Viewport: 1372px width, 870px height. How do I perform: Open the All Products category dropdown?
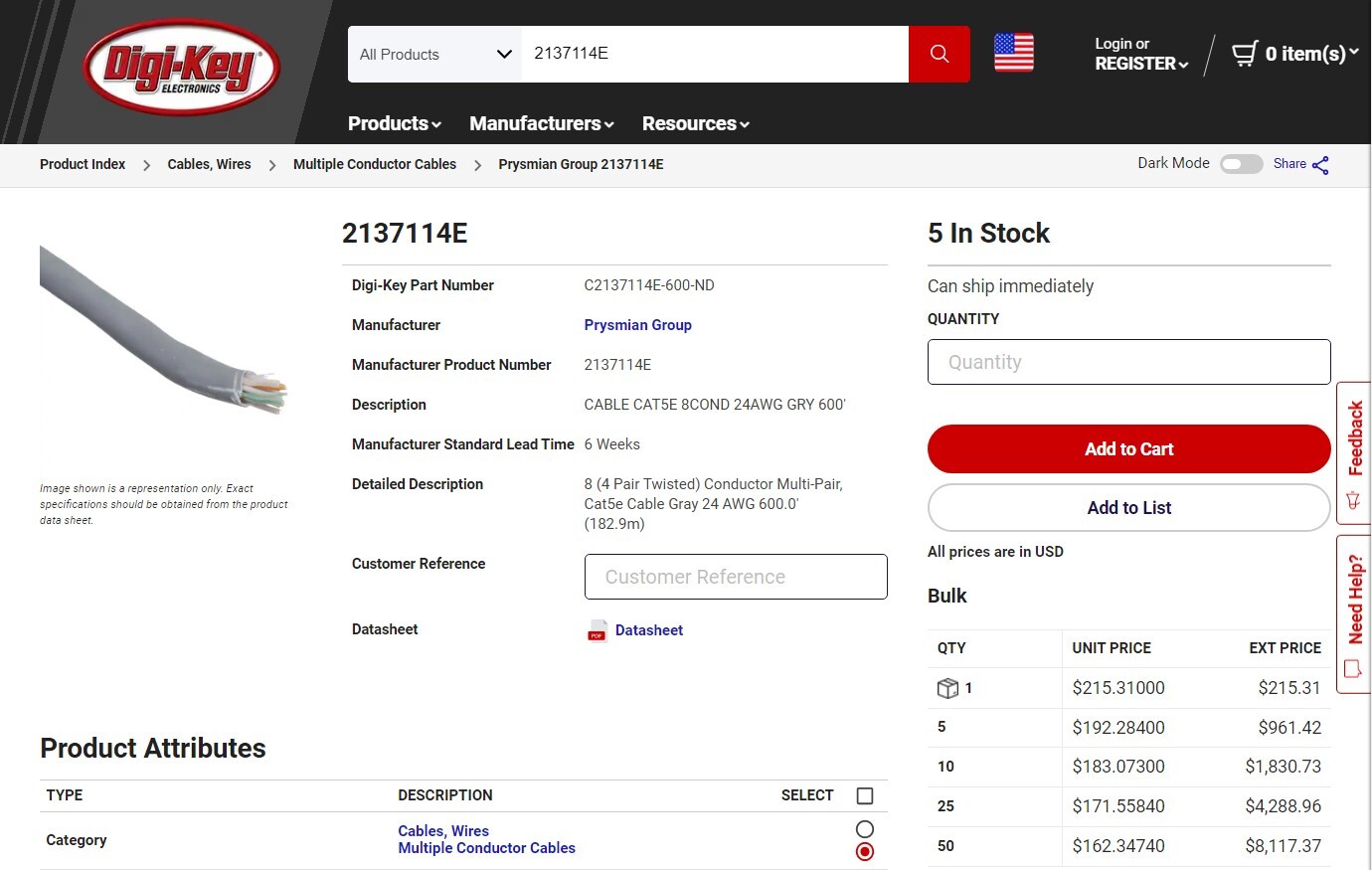pos(434,54)
